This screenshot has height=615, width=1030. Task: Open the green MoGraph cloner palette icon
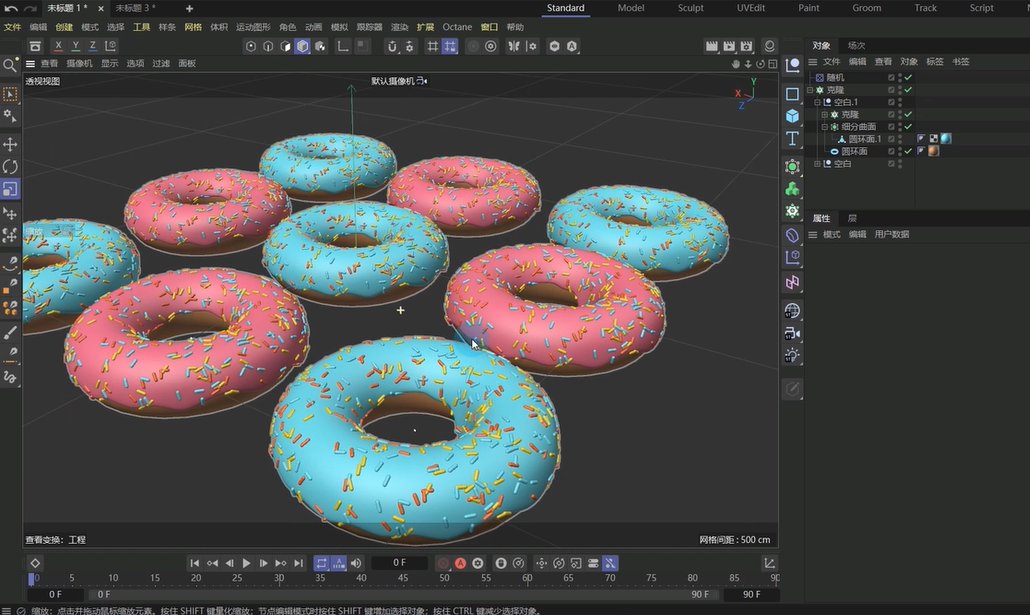click(x=792, y=189)
